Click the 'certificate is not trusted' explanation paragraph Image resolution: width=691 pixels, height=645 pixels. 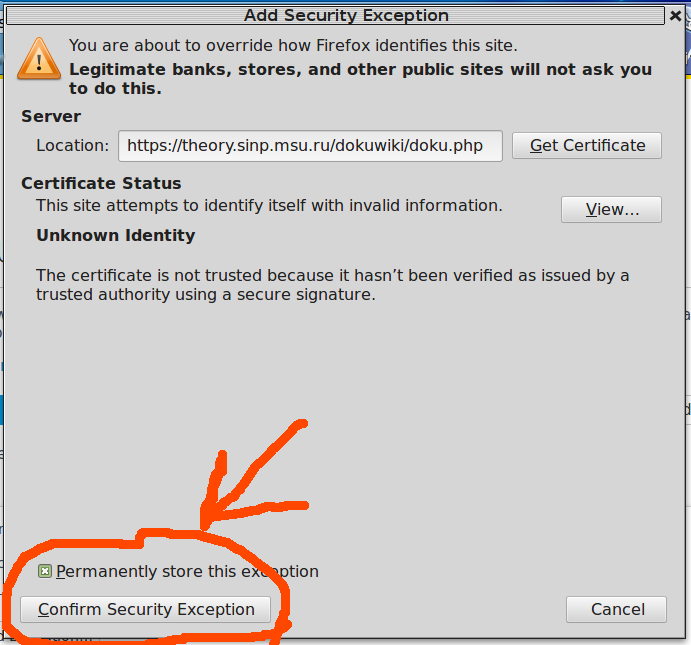[x=333, y=285]
